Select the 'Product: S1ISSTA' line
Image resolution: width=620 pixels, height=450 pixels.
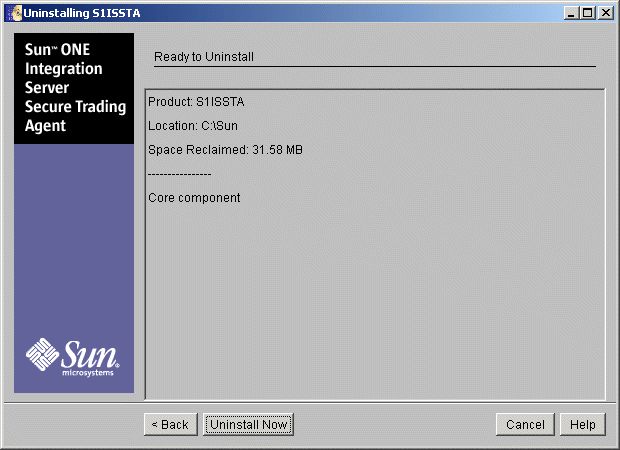click(196, 102)
